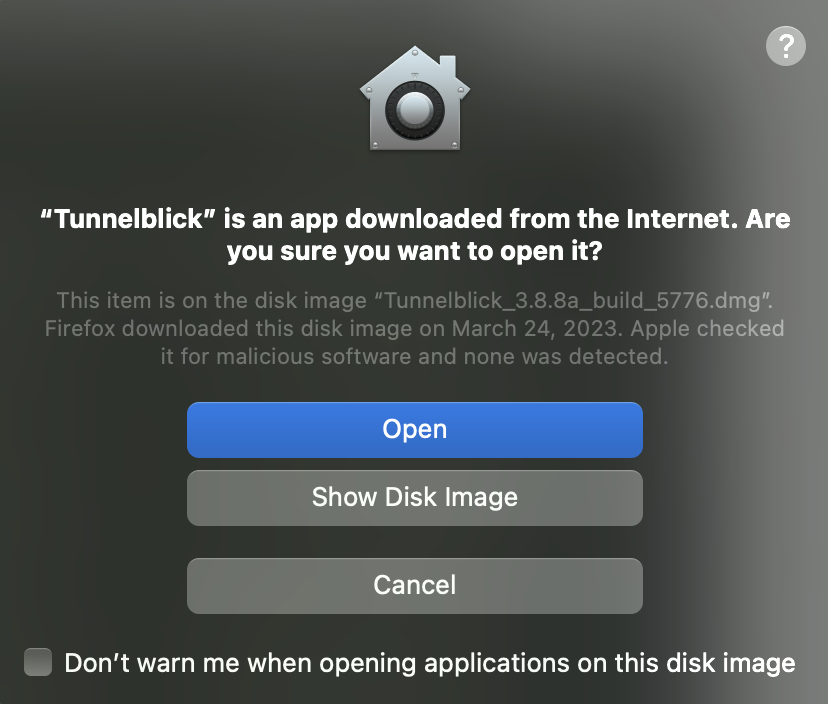Click the "none was detected" line of text
The image size is (828, 704).
pos(566,356)
